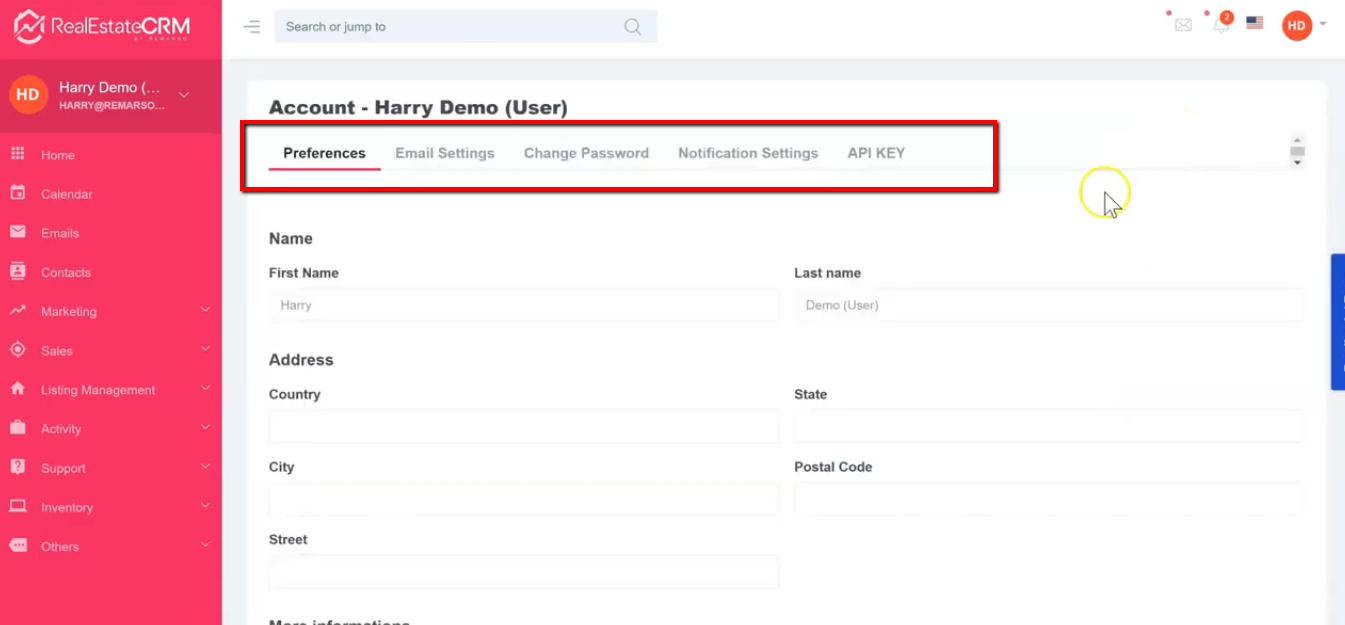This screenshot has height=625, width=1345.
Task: Open the HD user avatar dropdown
Action: coord(1297,26)
